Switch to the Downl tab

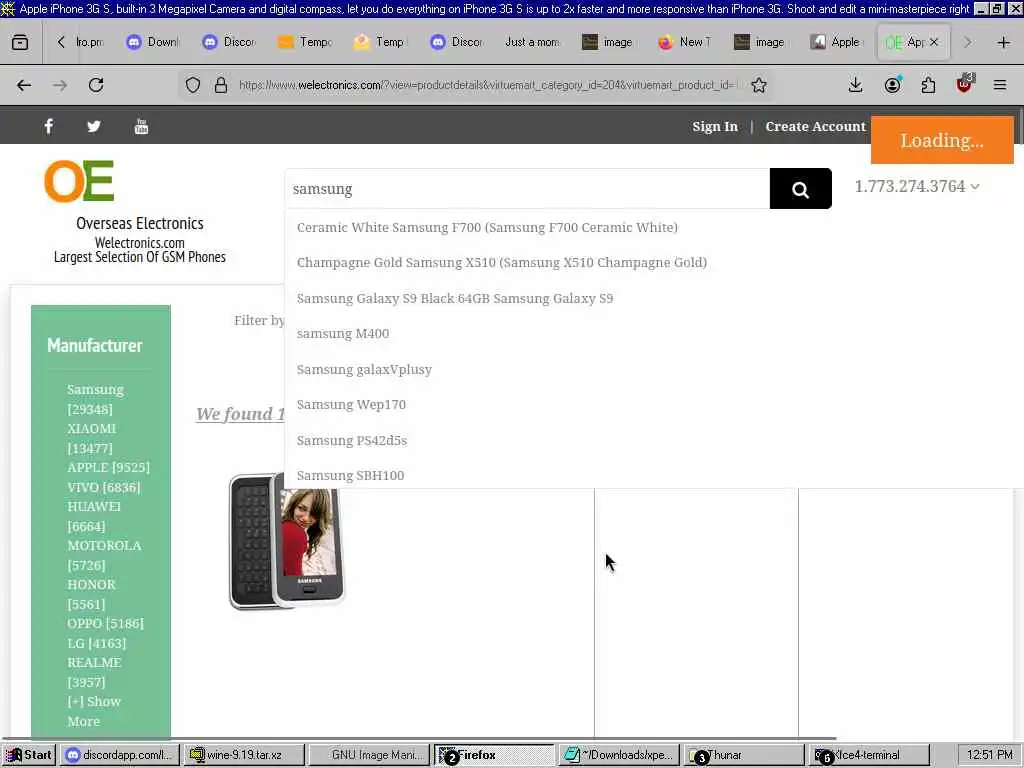pos(153,42)
